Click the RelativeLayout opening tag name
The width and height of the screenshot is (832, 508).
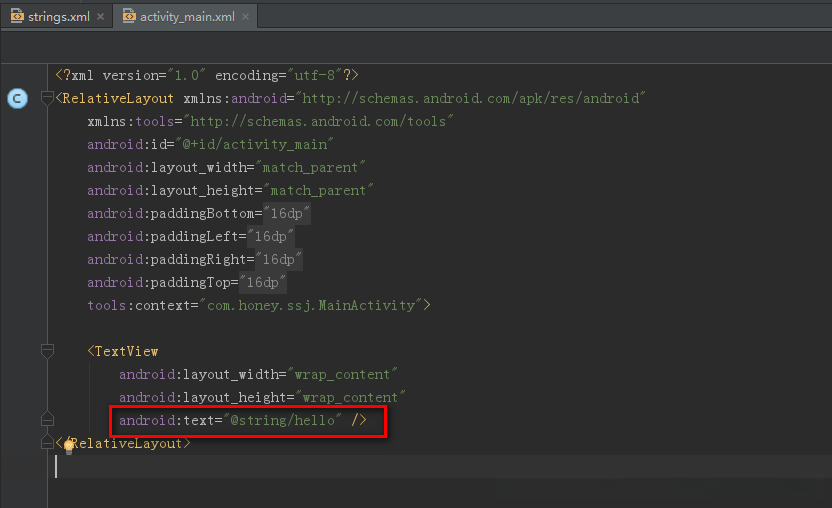click(x=118, y=99)
